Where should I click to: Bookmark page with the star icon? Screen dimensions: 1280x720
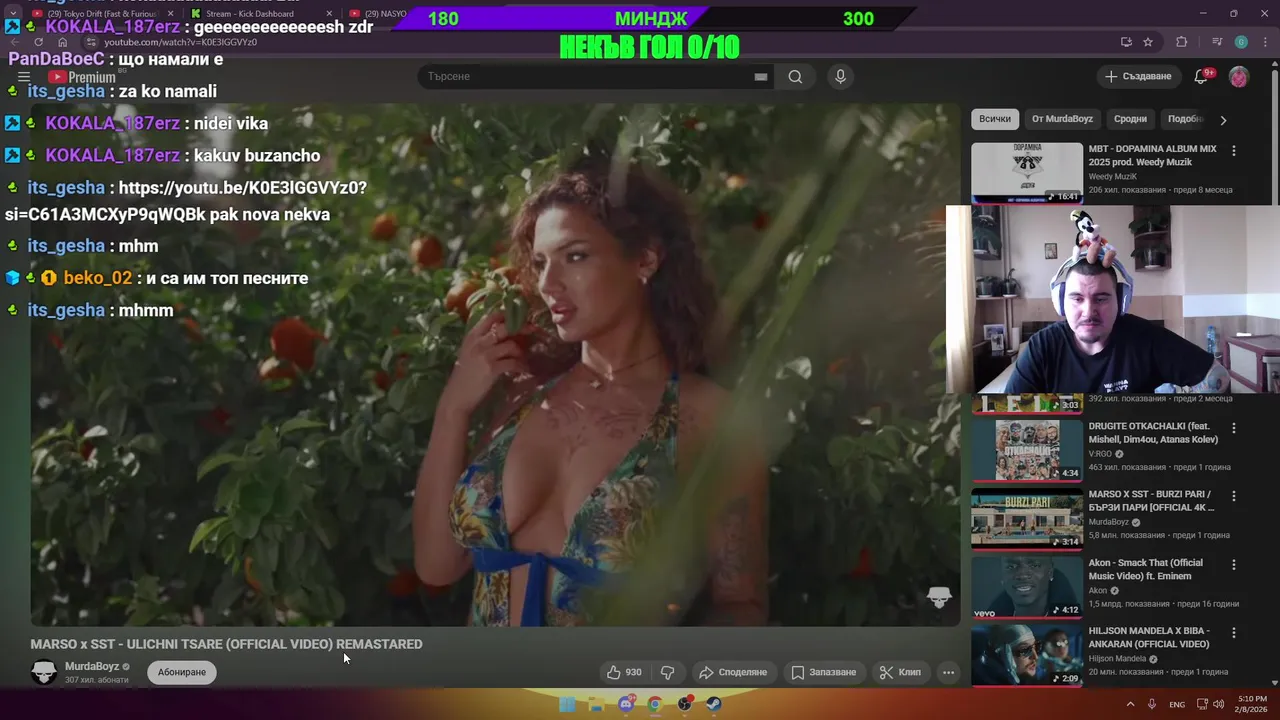1148,42
